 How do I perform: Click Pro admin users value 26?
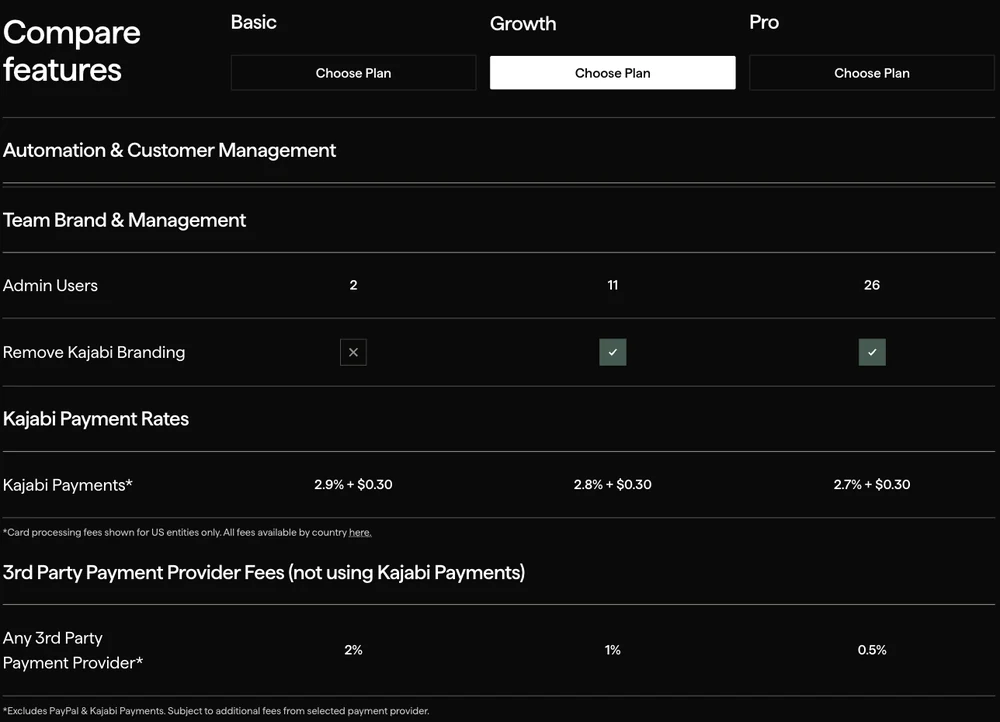pos(872,285)
